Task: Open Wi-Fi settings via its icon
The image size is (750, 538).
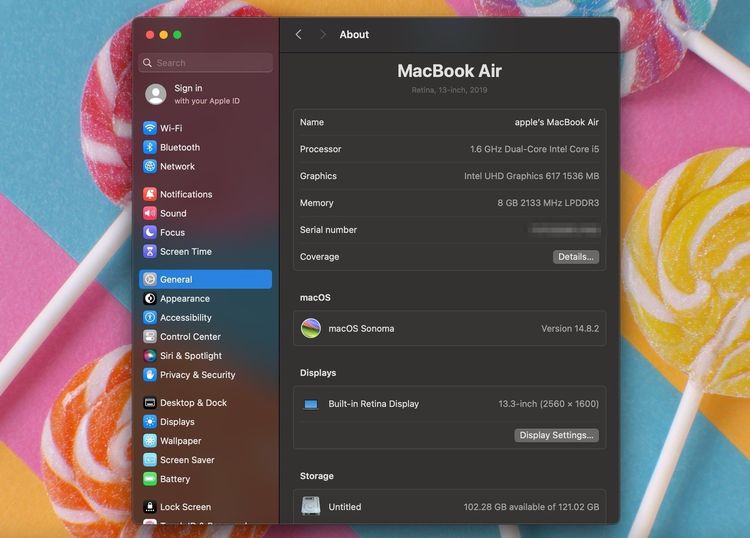Action: coord(150,128)
